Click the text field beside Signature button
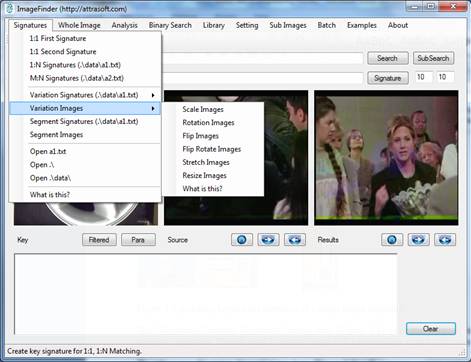Screen dimensions: 471x362 pyautogui.click(x=262, y=78)
